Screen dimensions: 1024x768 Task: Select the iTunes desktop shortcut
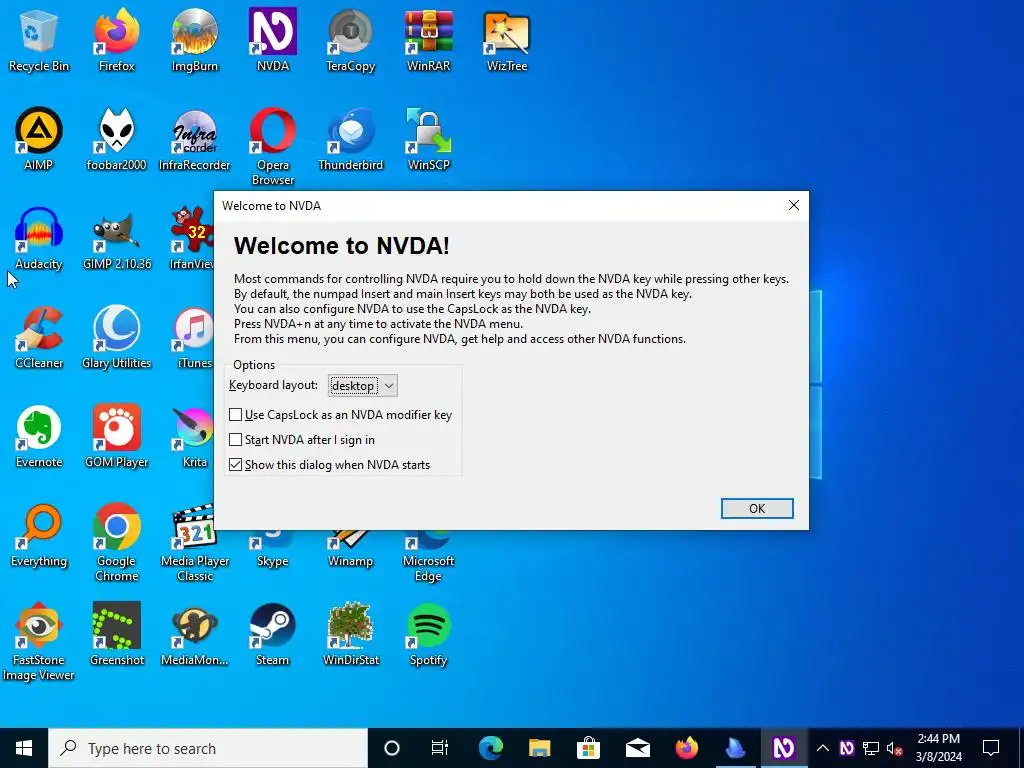coord(193,338)
